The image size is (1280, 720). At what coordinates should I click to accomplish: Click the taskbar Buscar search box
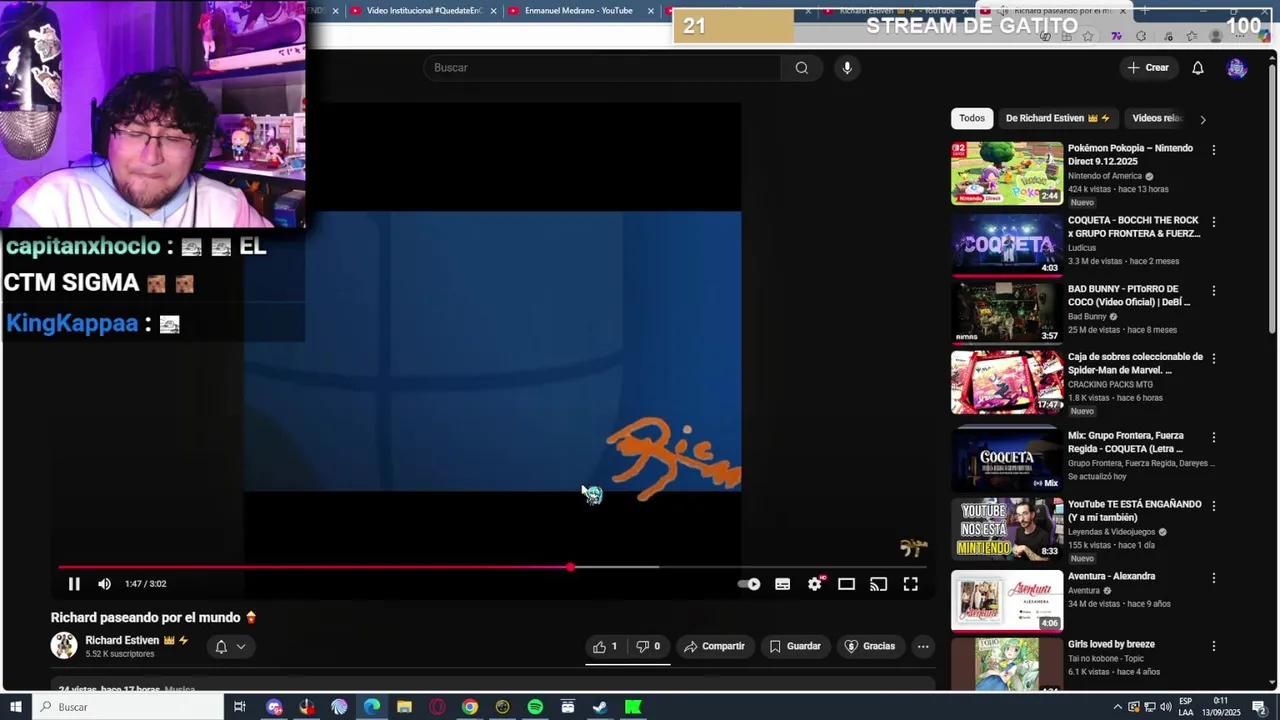[x=128, y=707]
